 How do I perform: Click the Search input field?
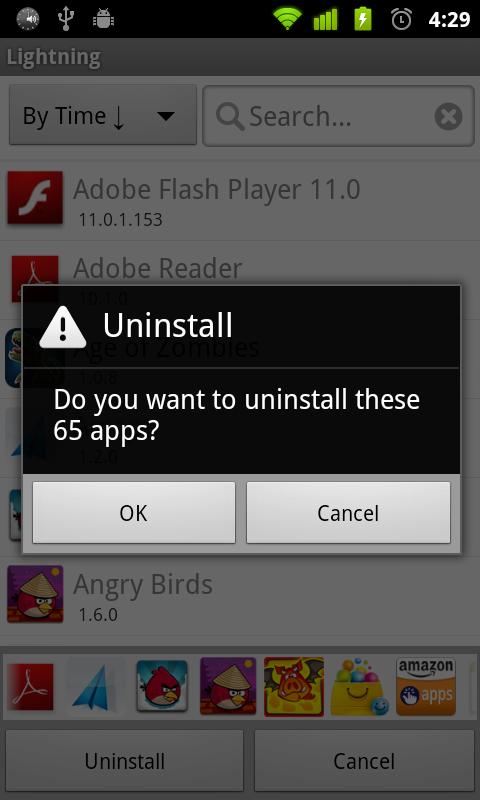coord(339,116)
